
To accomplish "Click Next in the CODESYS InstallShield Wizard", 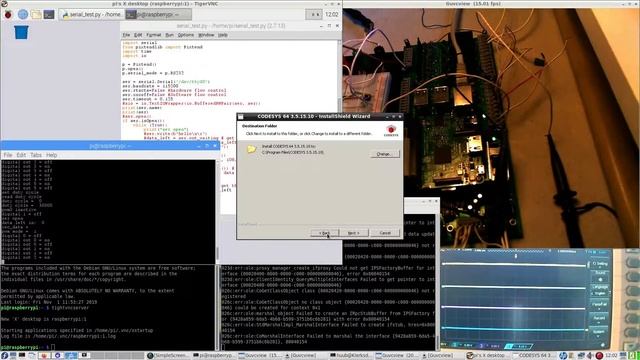I will coord(353,233).
